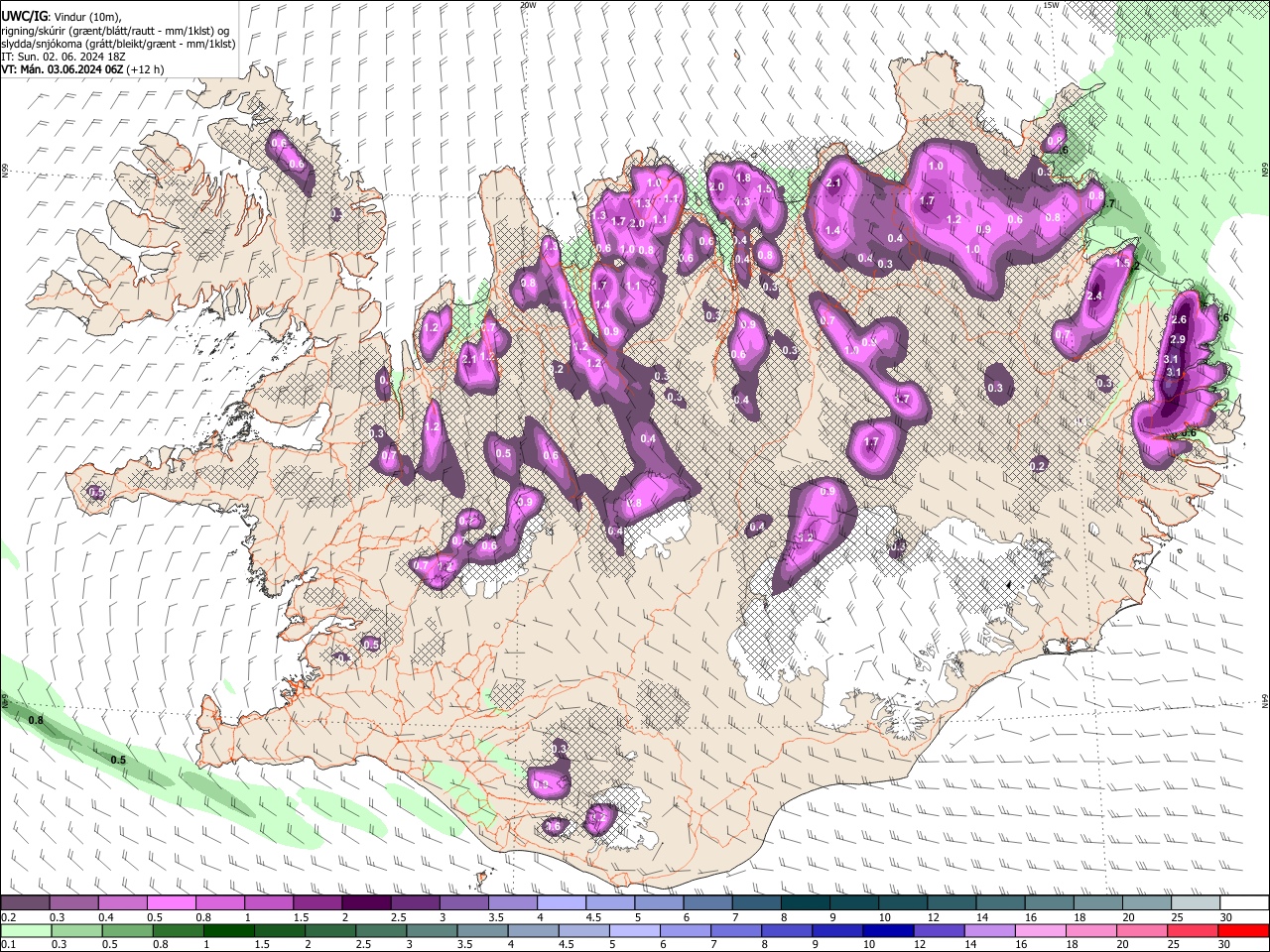Click the 'slydda/snjókoma (grátt/bleikt/grænt - mm/1klst)' line
1270x952 pixels.
118,44
